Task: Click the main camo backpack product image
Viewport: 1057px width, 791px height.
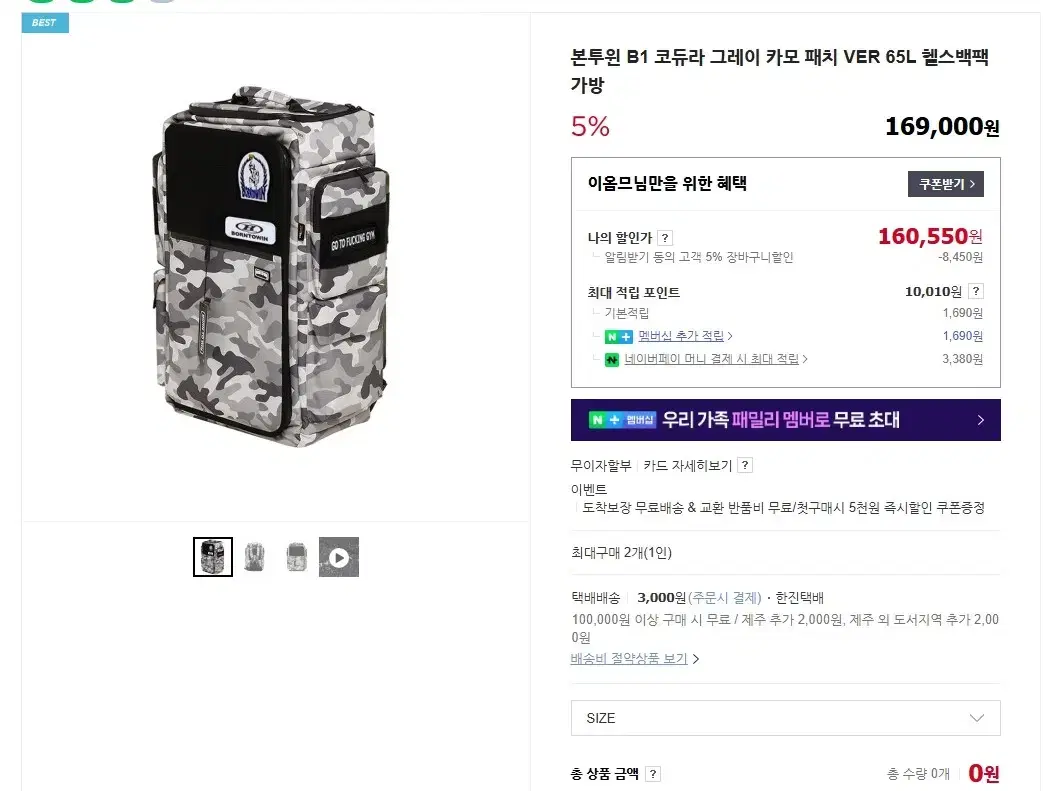Action: (271, 265)
